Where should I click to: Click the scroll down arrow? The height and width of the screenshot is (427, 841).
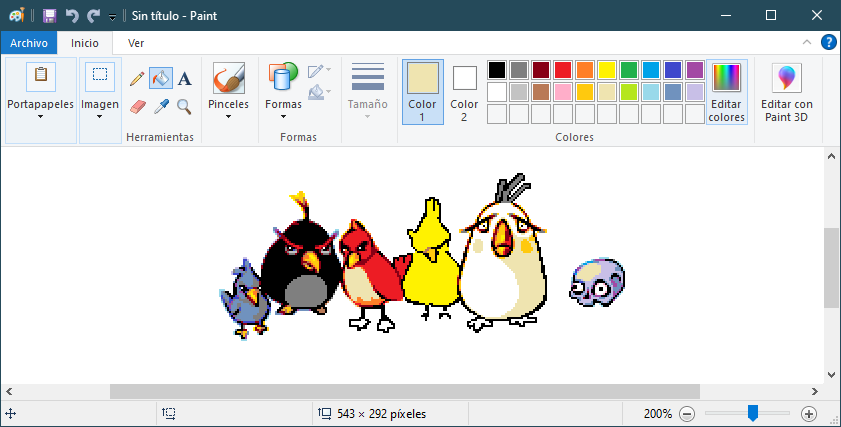tap(831, 375)
